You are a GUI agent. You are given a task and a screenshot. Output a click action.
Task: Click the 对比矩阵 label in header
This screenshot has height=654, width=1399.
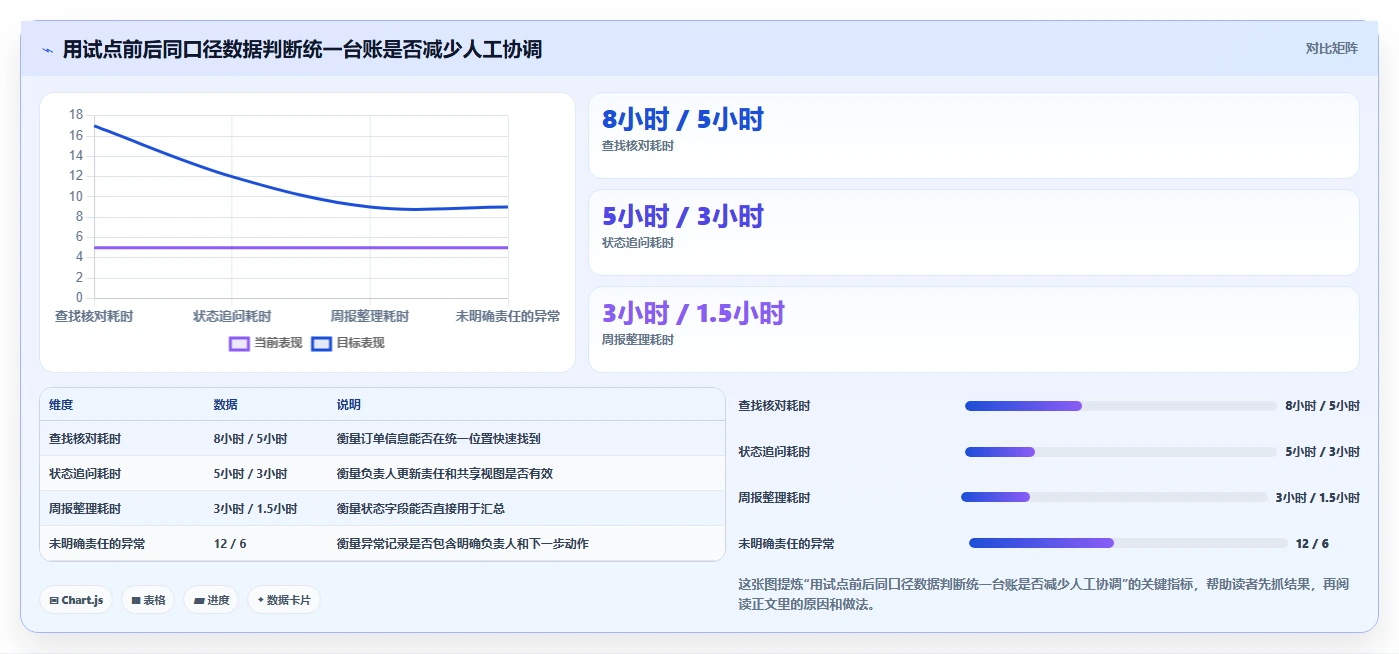pos(1332,48)
